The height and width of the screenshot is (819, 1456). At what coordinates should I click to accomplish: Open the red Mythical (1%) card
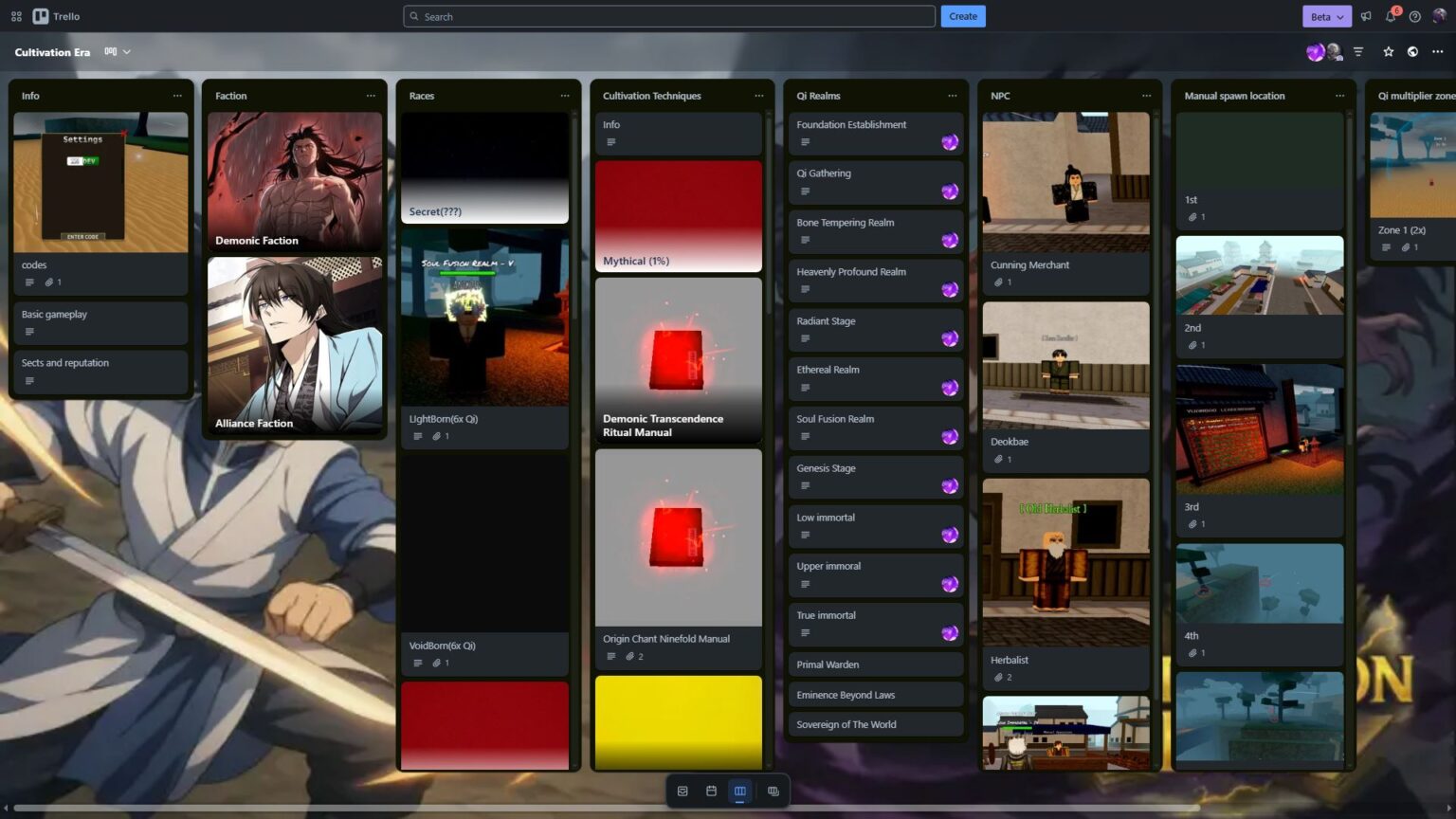coord(678,216)
